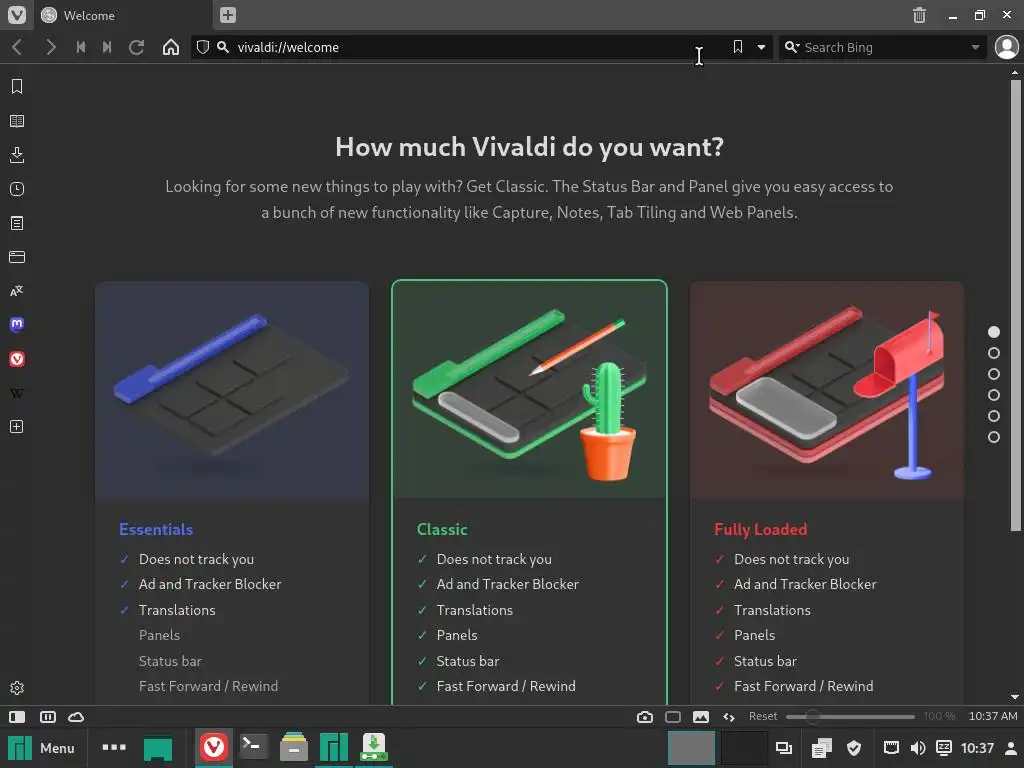Screen dimensions: 1024x768
Task: Open the user profile avatar
Action: (1006, 47)
